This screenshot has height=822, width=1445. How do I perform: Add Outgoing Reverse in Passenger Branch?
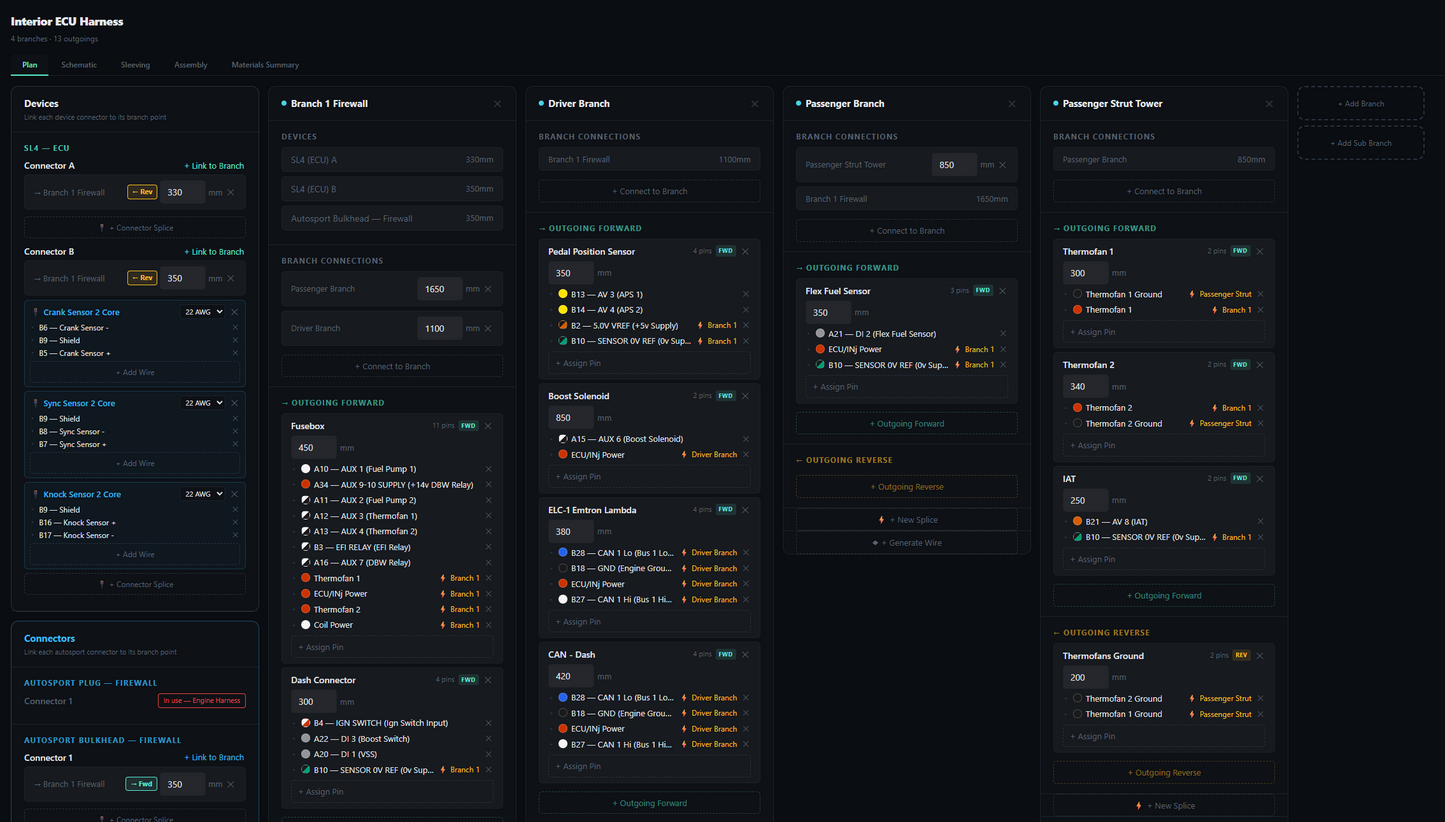(x=907, y=487)
